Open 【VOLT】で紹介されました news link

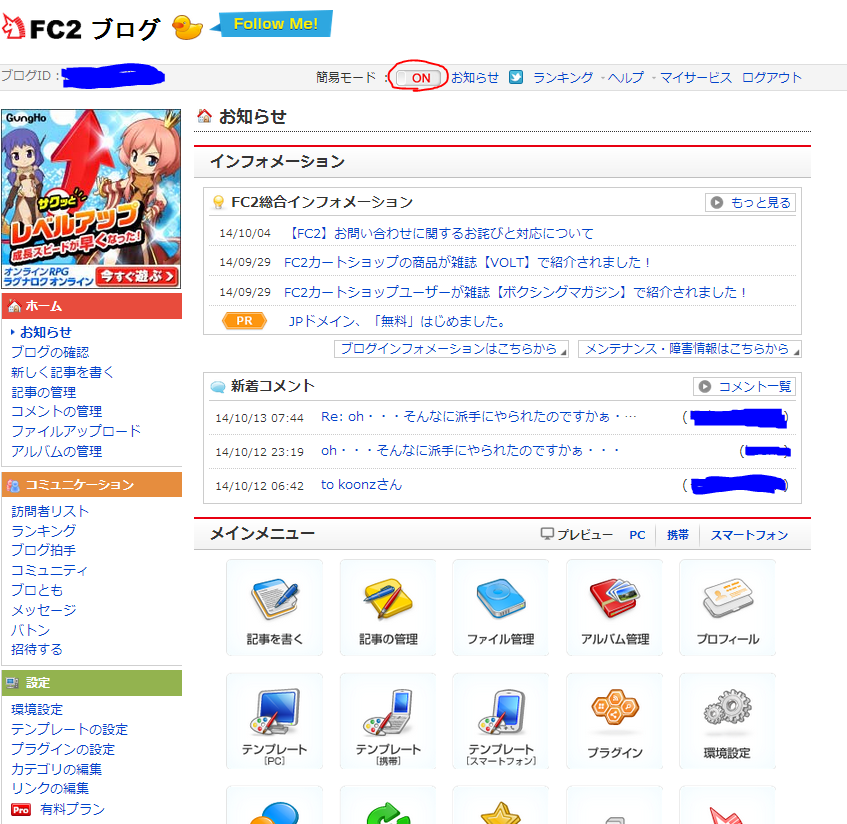(467, 263)
